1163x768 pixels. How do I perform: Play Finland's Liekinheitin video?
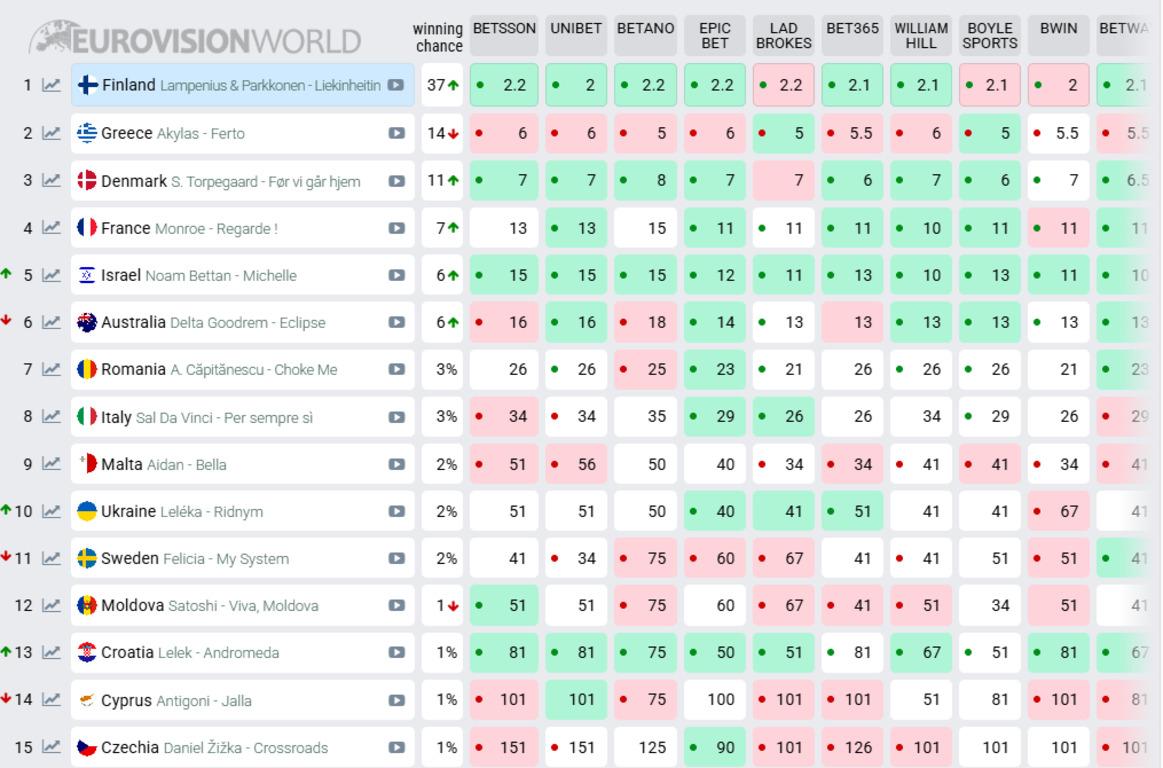[x=396, y=85]
